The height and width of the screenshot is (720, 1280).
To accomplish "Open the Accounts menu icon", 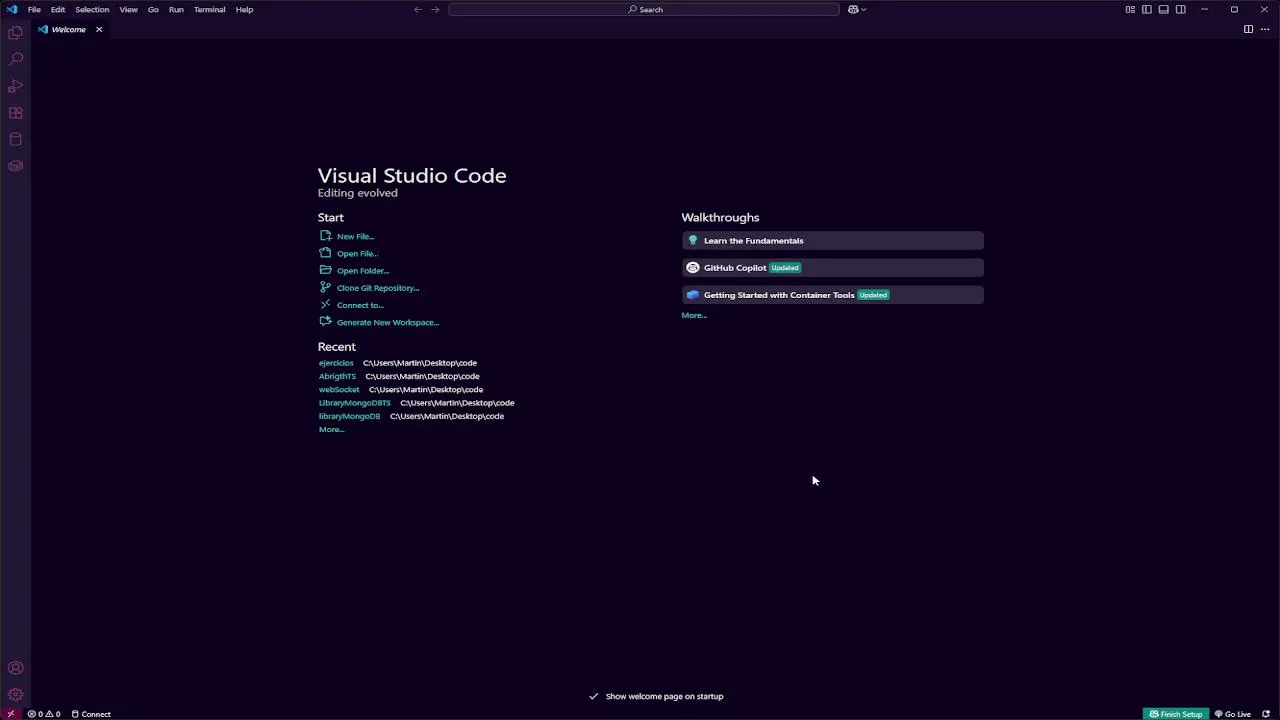I will coord(15,668).
